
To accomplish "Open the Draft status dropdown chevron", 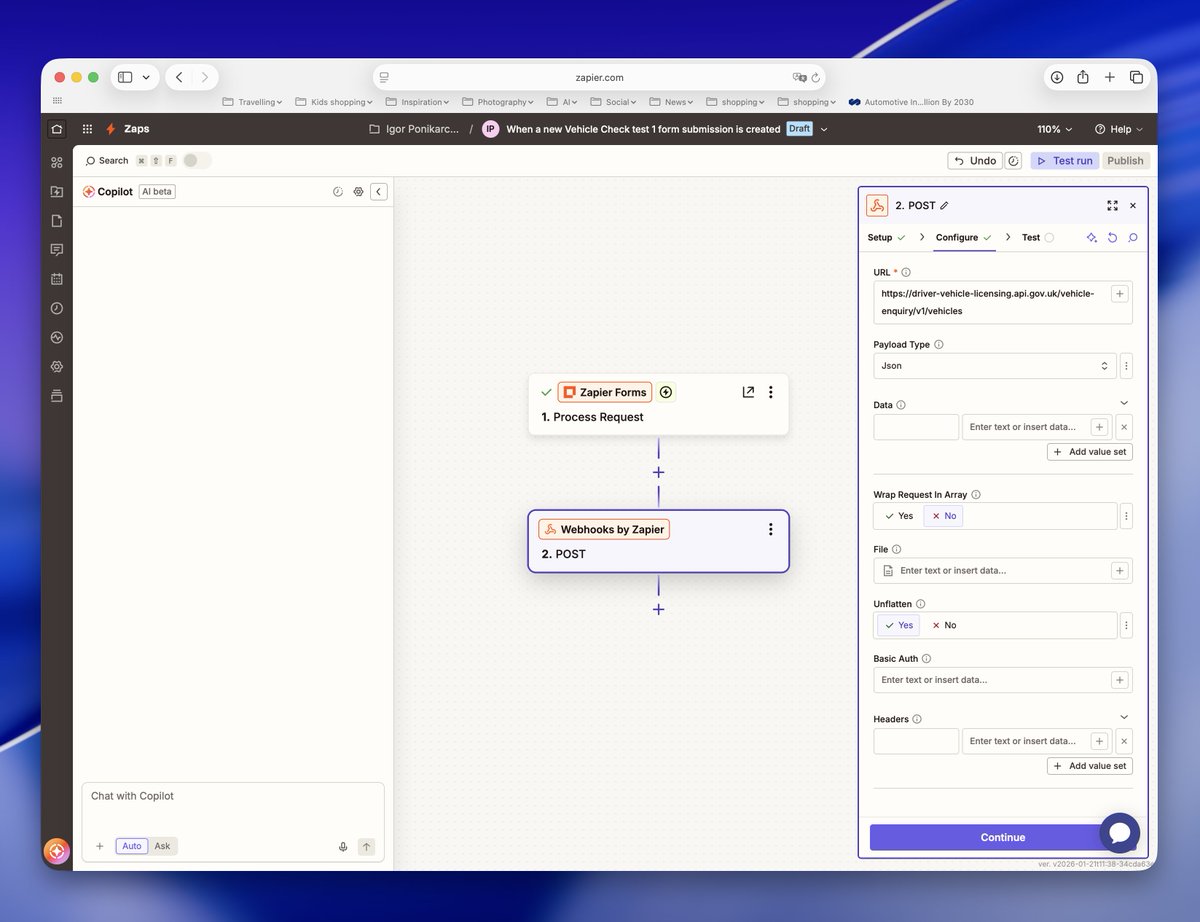I will pyautogui.click(x=824, y=129).
